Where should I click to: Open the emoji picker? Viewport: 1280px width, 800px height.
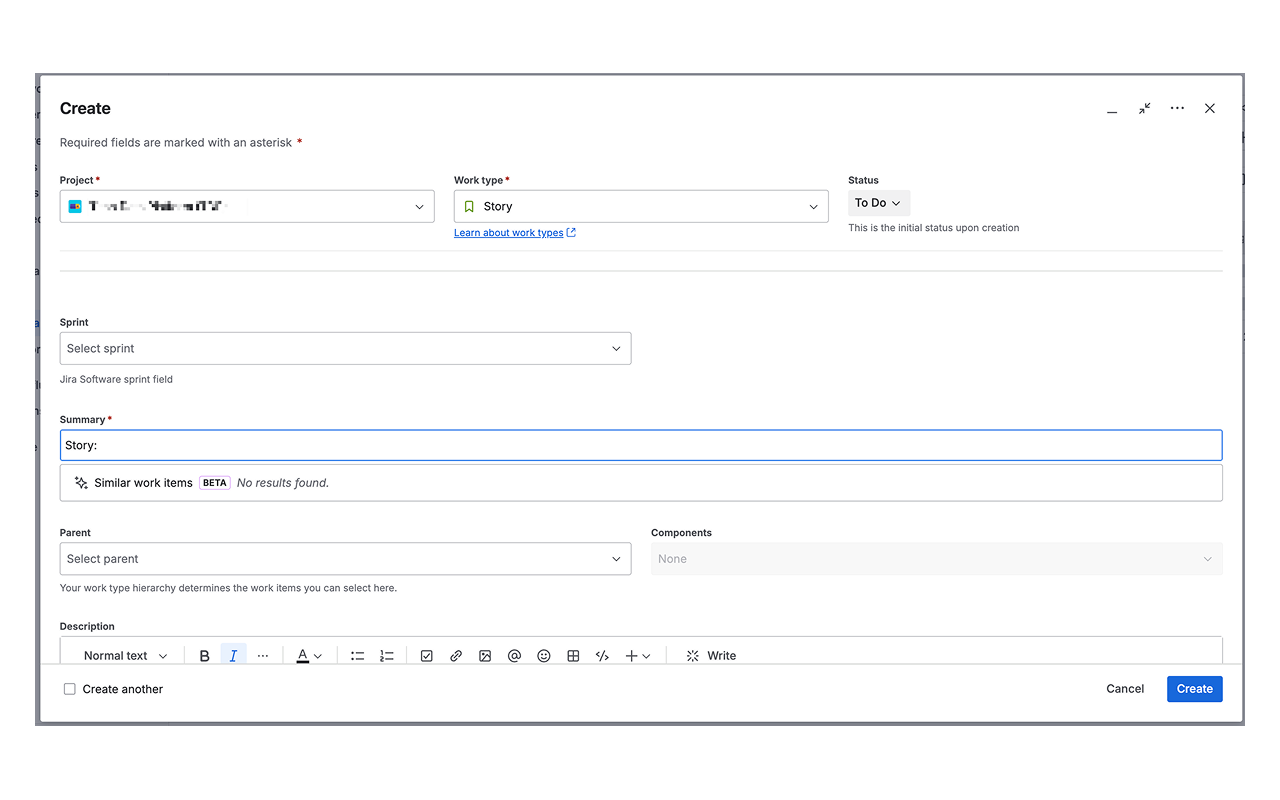pyautogui.click(x=544, y=656)
